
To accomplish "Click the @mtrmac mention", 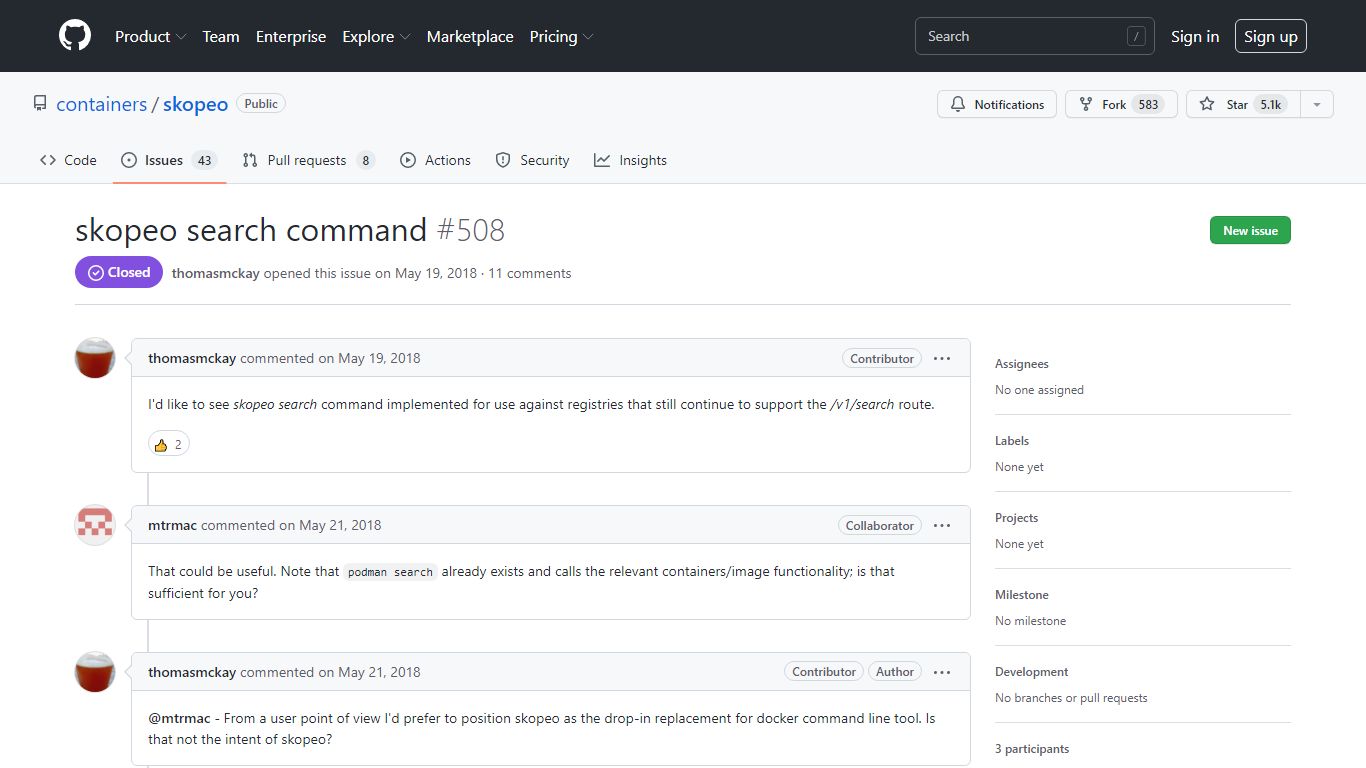I will point(179,718).
